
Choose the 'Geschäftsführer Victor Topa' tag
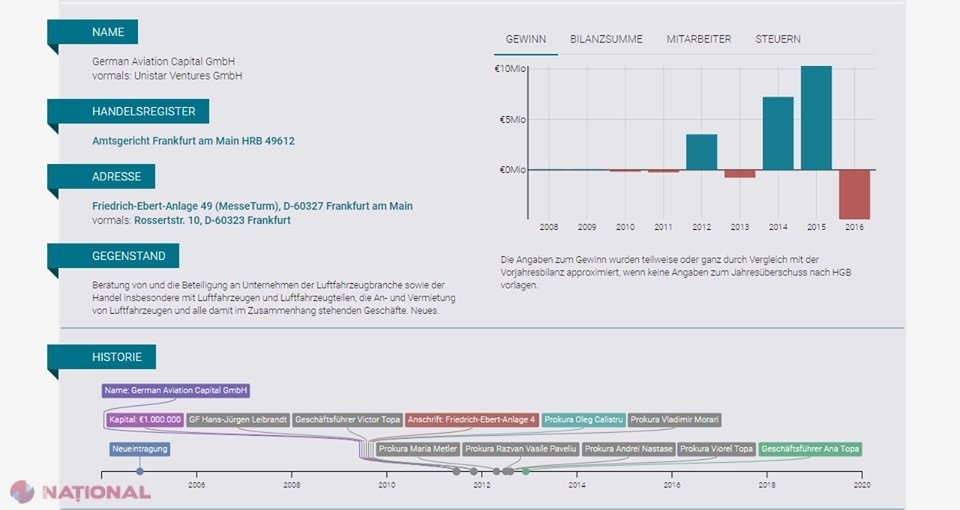347,420
